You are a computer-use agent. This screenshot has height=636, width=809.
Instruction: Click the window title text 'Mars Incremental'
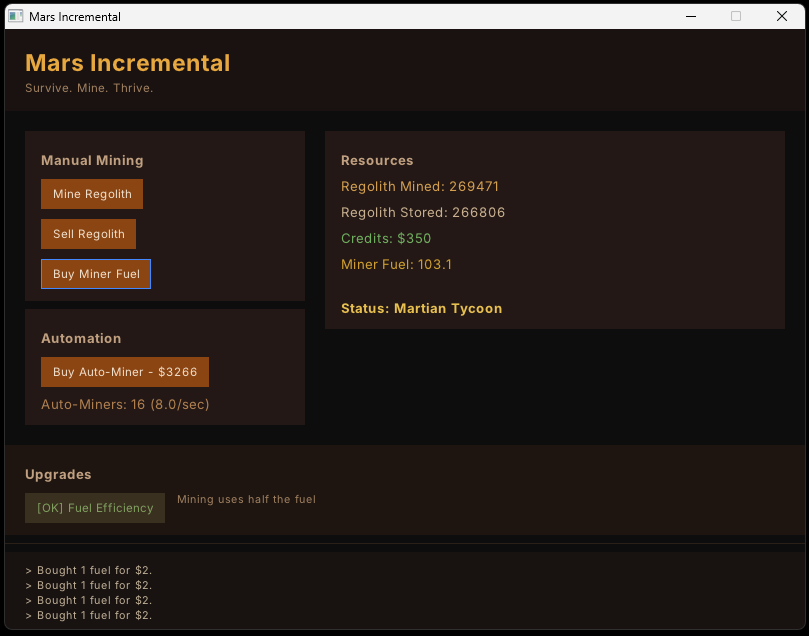coord(75,17)
